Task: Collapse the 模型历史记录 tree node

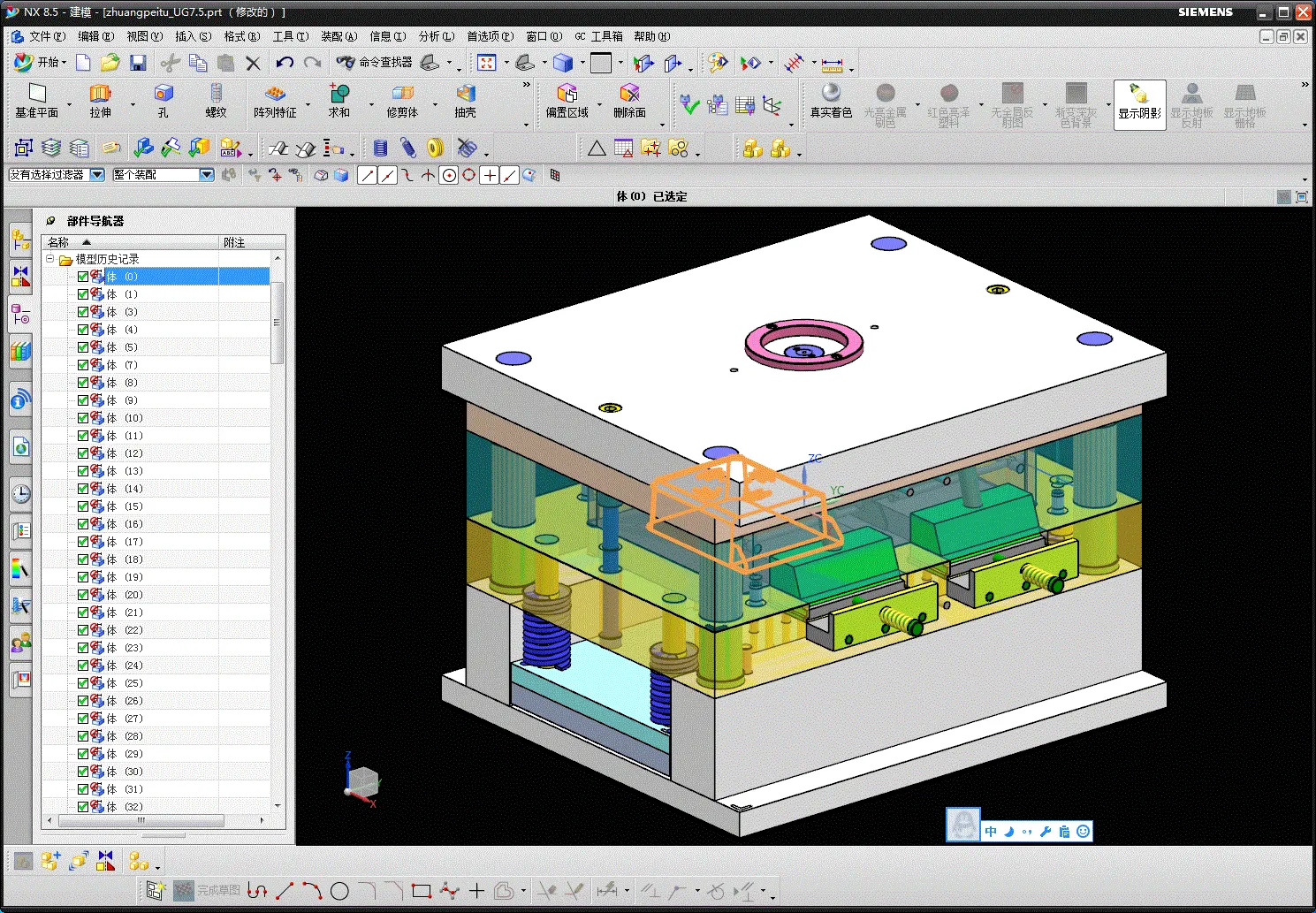Action: [50, 259]
